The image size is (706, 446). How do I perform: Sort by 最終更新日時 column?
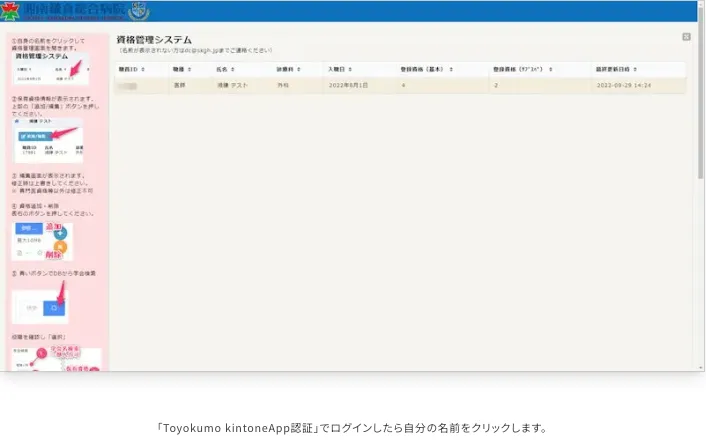tap(616, 69)
